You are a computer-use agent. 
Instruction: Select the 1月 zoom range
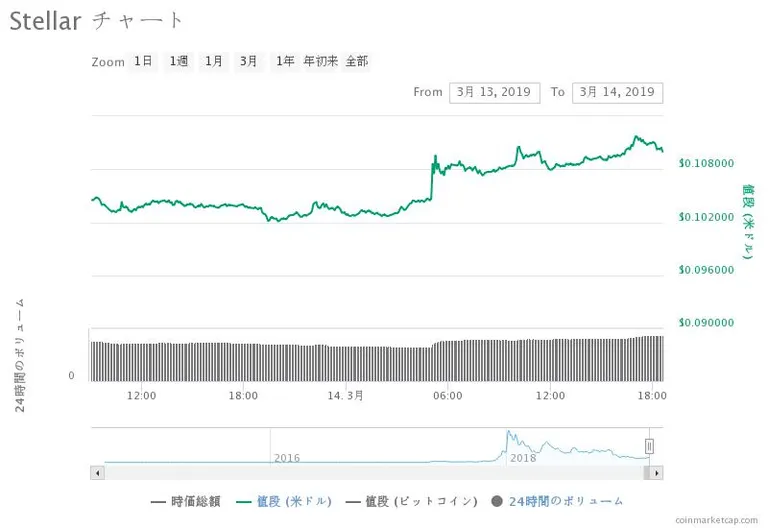click(x=214, y=61)
